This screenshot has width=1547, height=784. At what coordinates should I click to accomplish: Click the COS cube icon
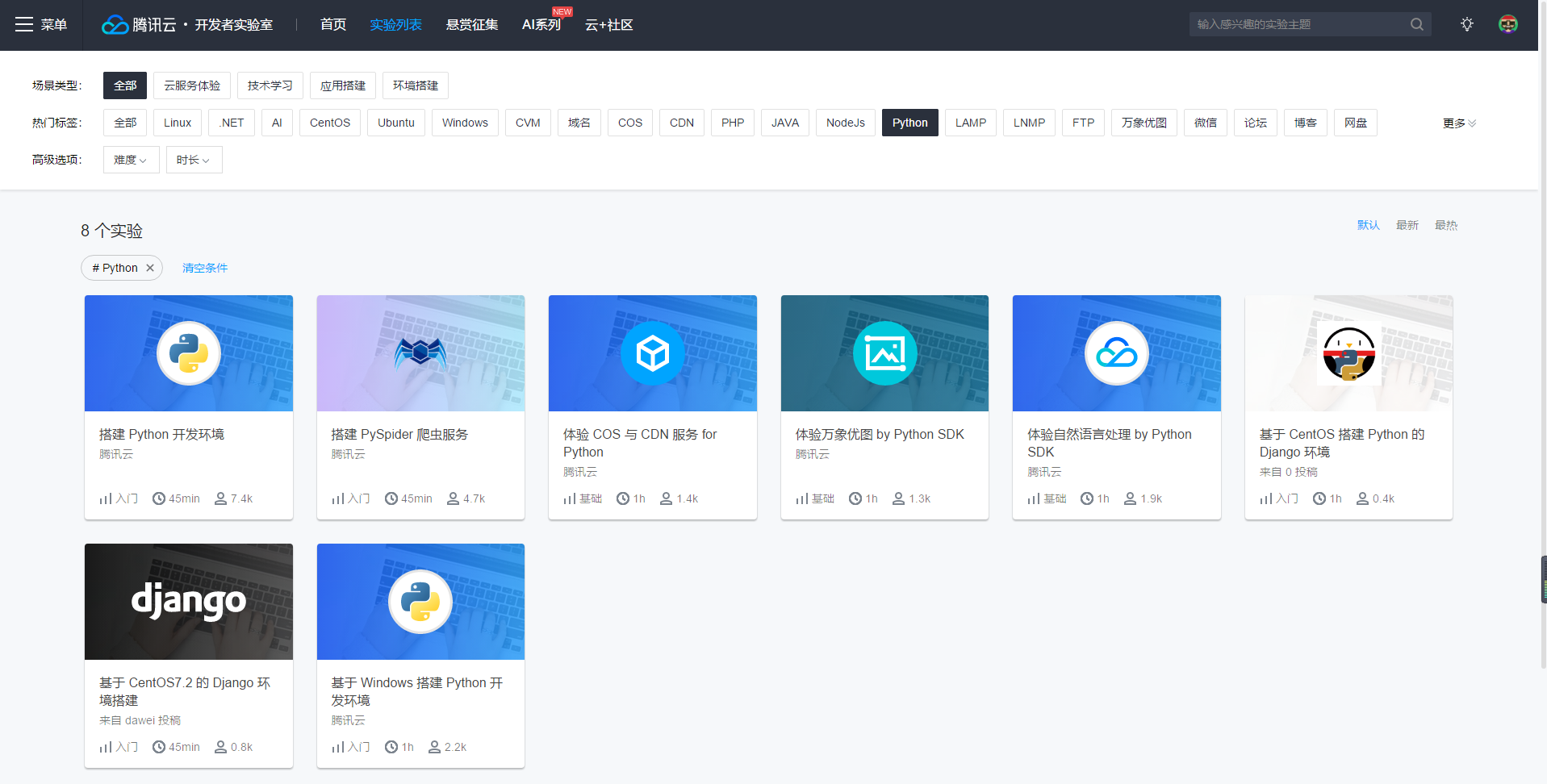click(653, 353)
